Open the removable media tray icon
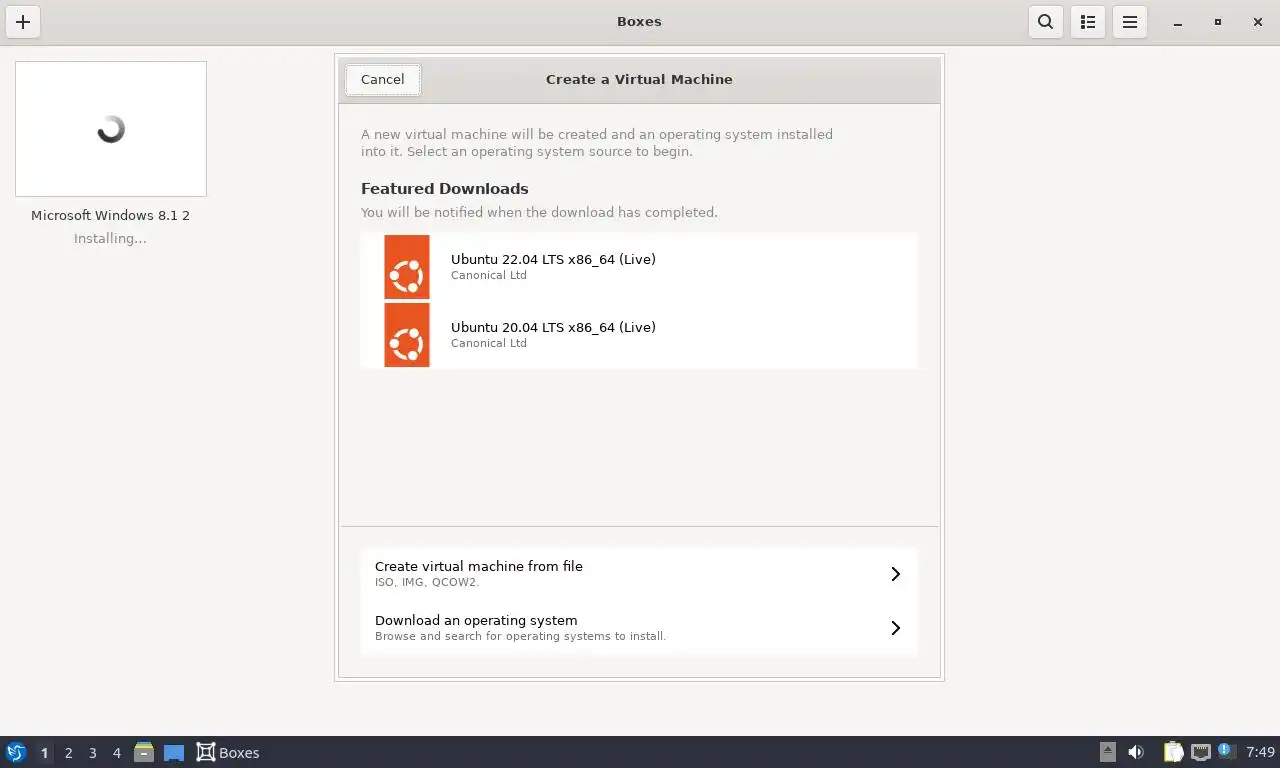The image size is (1280, 768). pos(1108,752)
